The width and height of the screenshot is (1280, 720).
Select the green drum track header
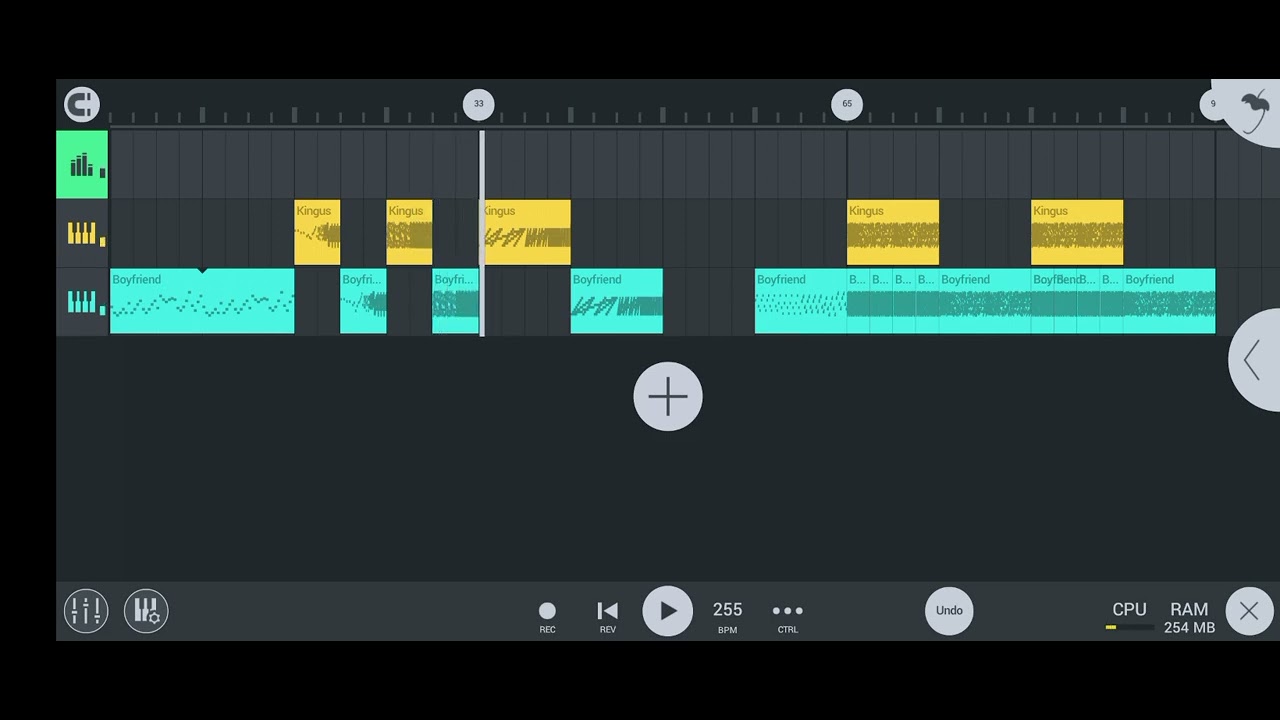[x=82, y=164]
